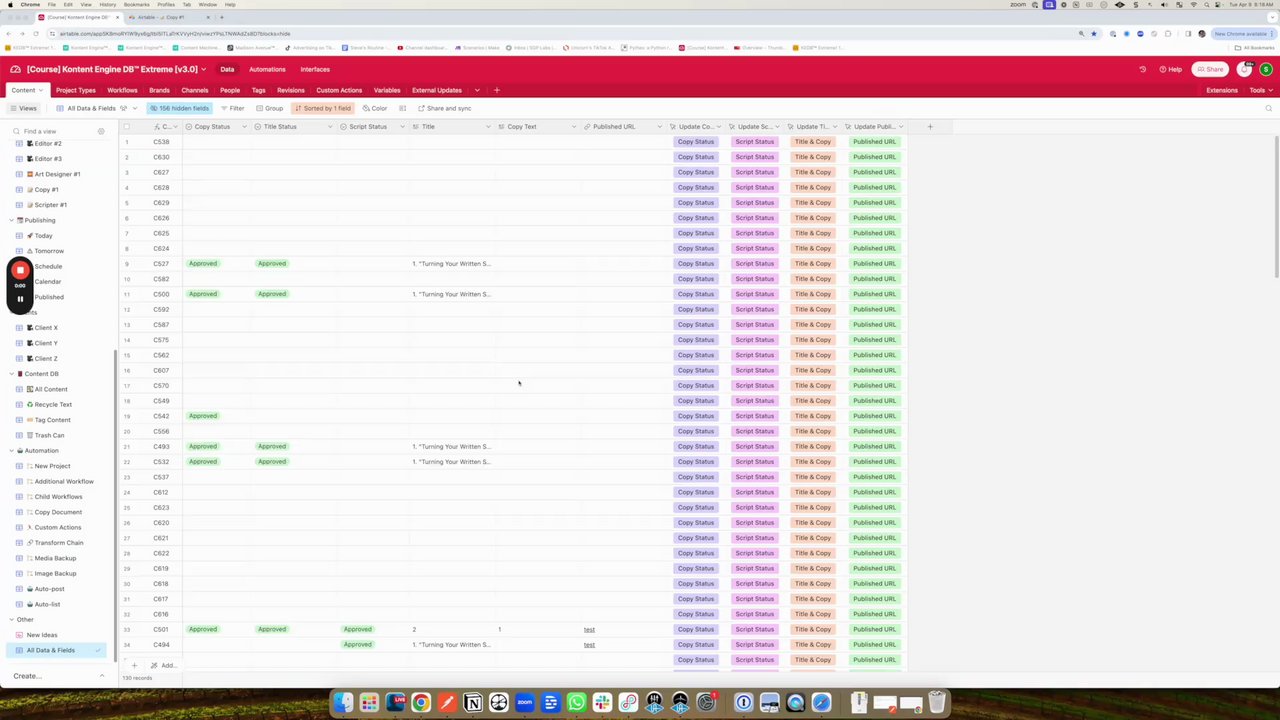Open the Group options
The width and height of the screenshot is (1280, 720).
(270, 108)
